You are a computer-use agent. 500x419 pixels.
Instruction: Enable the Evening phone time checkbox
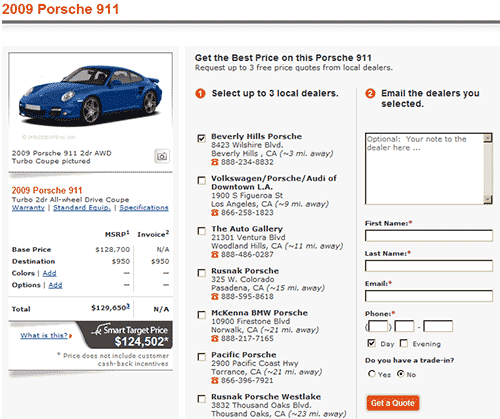point(404,343)
